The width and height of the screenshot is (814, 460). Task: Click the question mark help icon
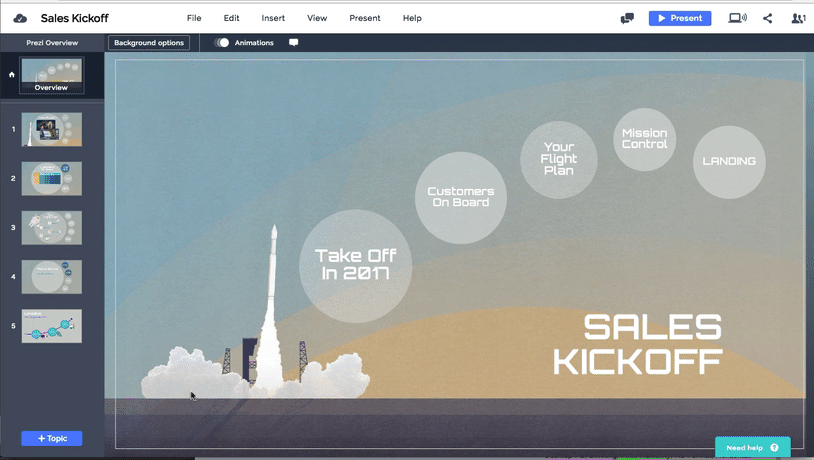[x=775, y=448]
